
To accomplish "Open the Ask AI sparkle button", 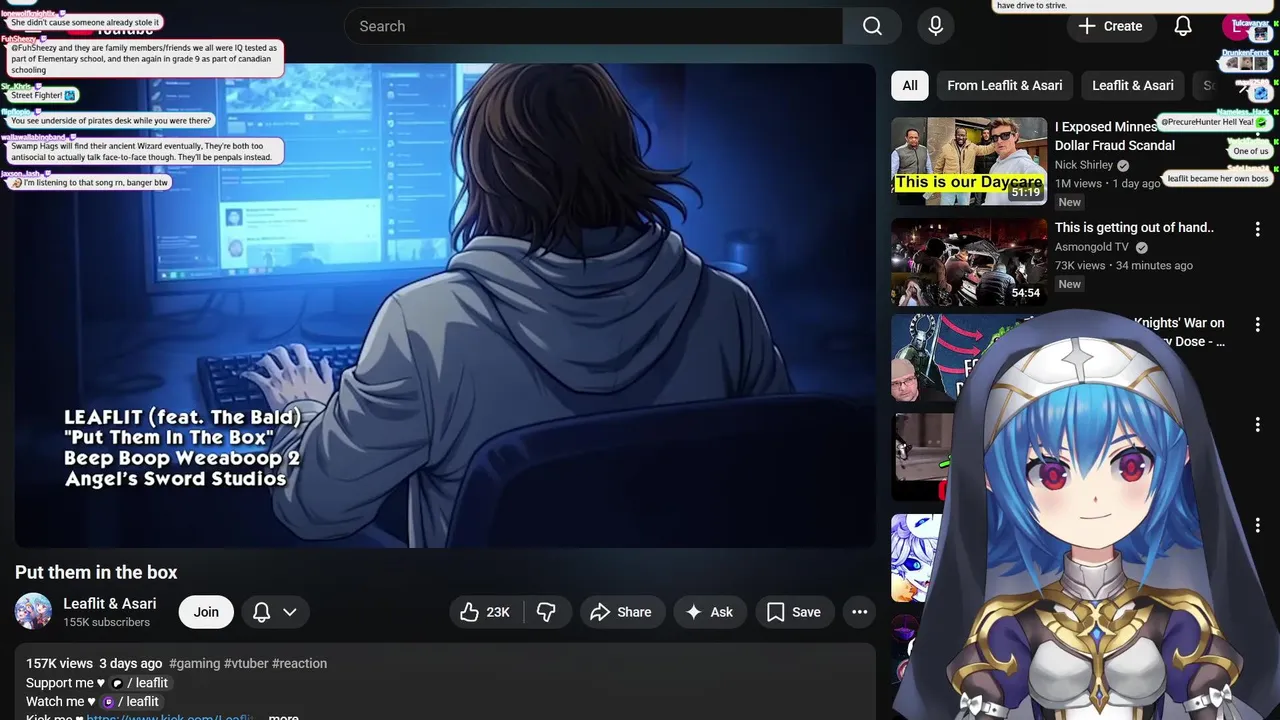I will coord(709,612).
